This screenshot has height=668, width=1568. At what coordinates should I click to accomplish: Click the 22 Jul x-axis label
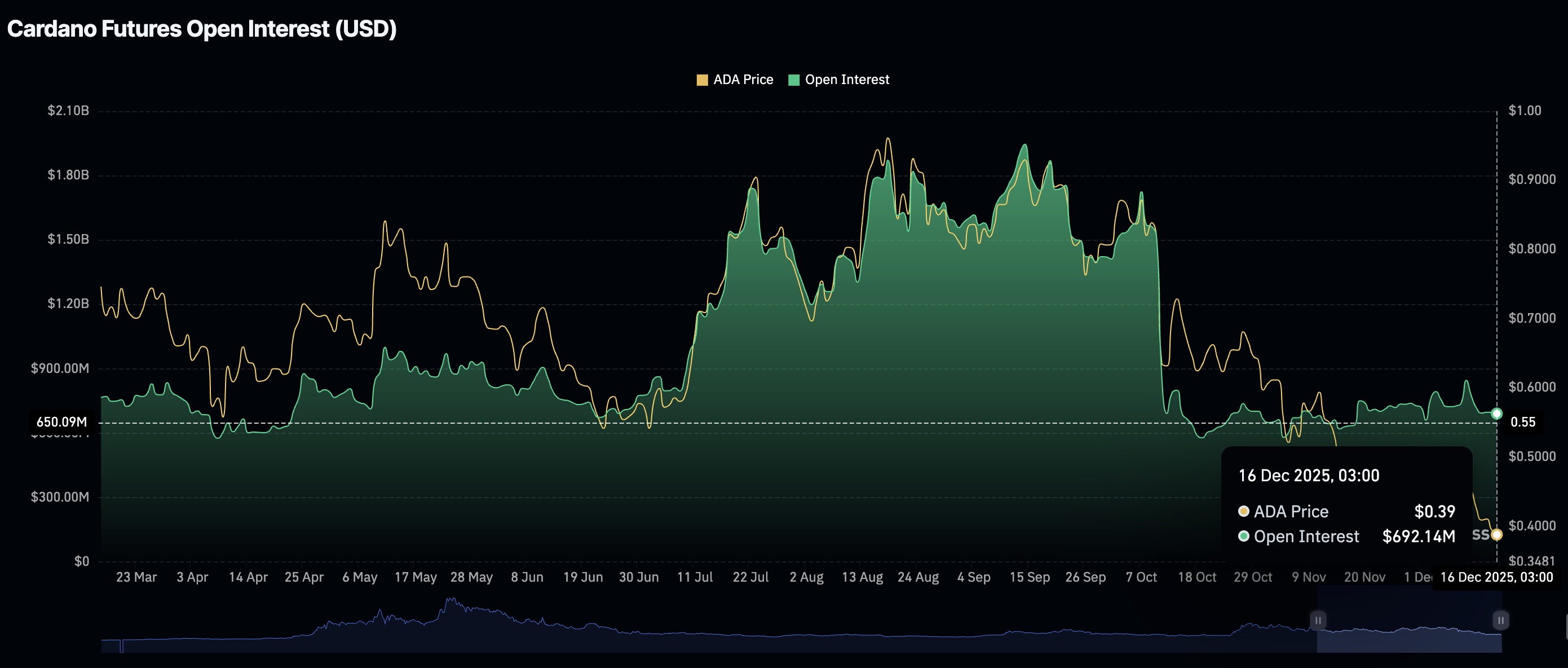tap(750, 577)
